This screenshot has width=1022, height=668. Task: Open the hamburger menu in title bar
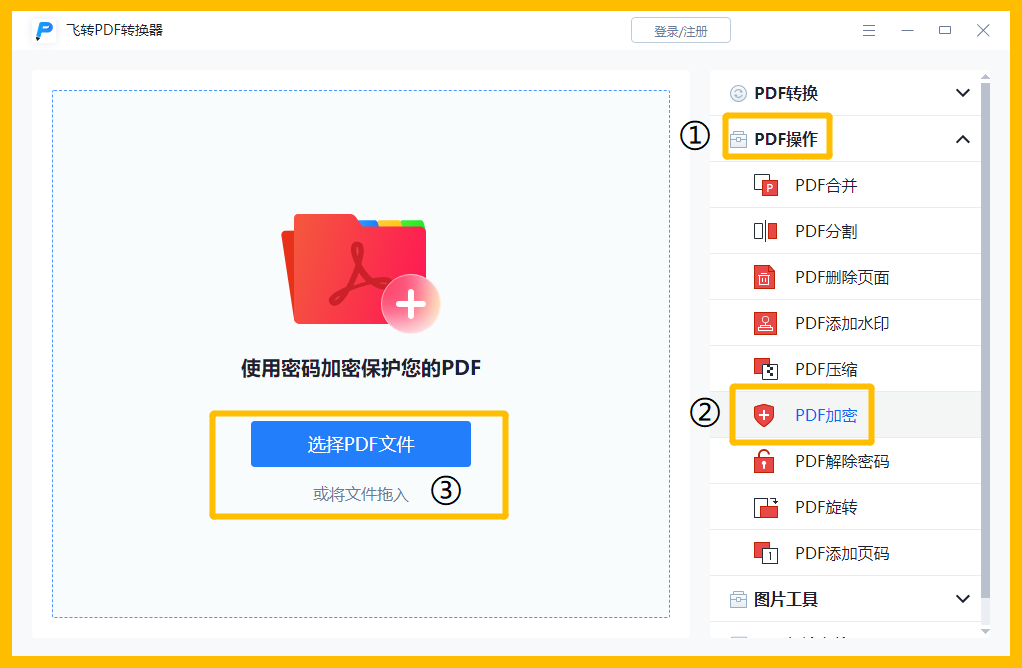point(869,31)
